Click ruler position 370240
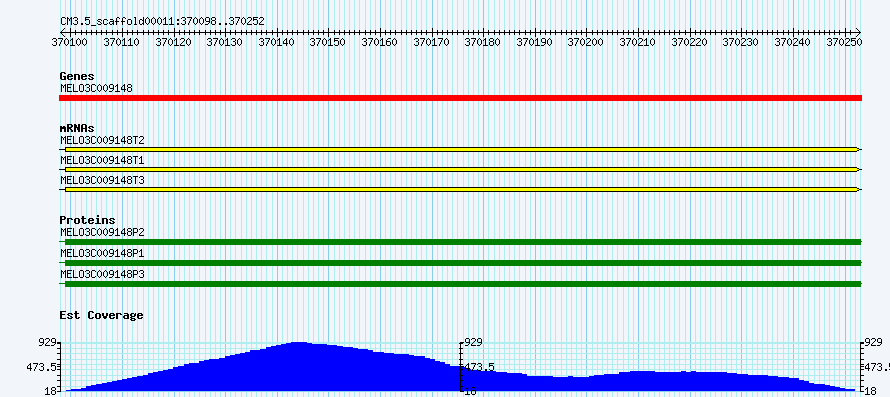Image resolution: width=890 pixels, height=397 pixels. tap(793, 42)
